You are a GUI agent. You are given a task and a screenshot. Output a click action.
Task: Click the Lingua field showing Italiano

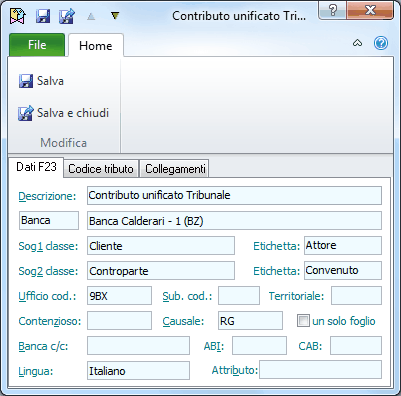coord(138,370)
